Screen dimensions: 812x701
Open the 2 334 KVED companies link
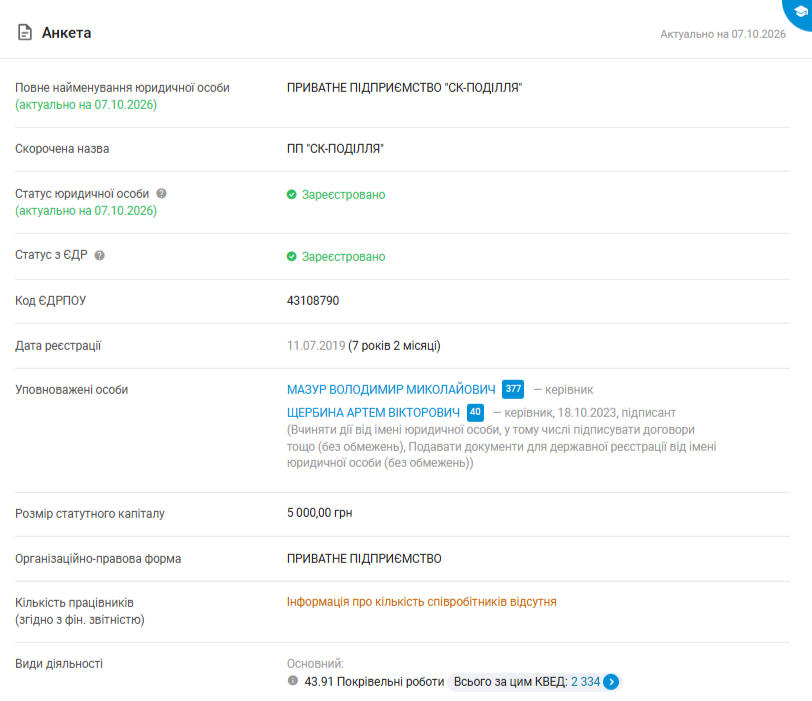coord(585,682)
